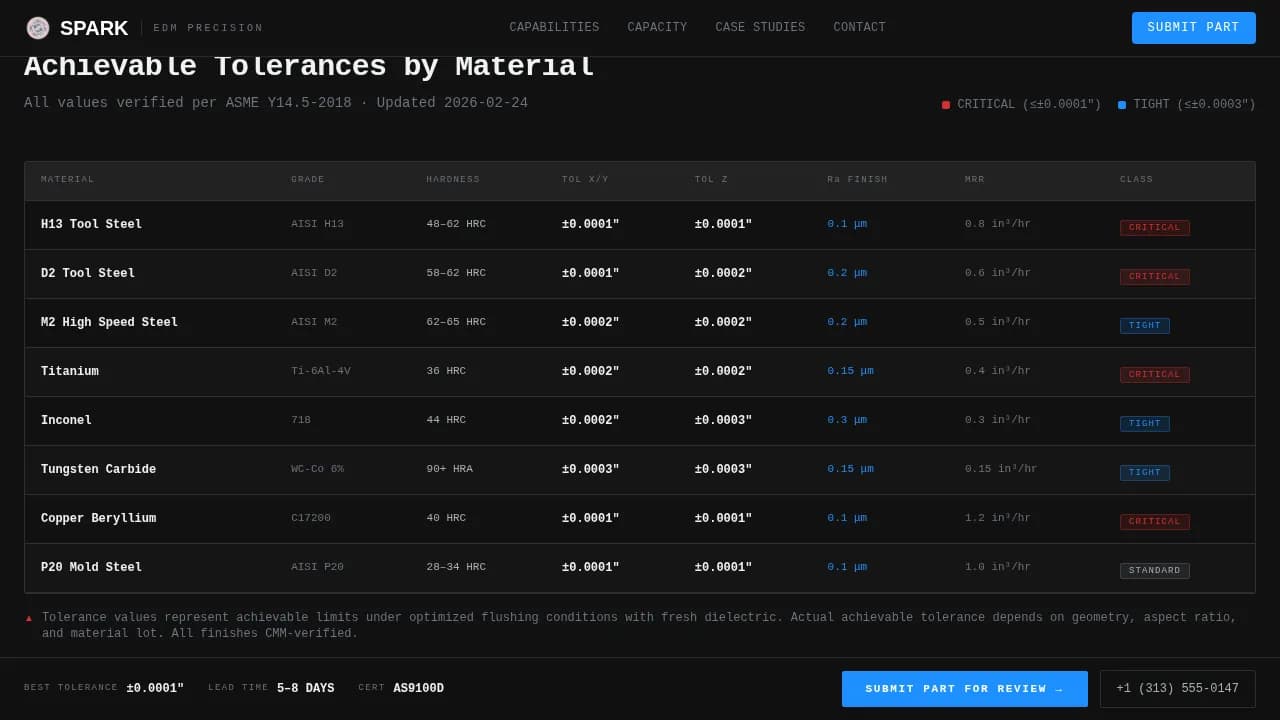Navigate to the Contact section
The width and height of the screenshot is (1280, 720).
(859, 28)
